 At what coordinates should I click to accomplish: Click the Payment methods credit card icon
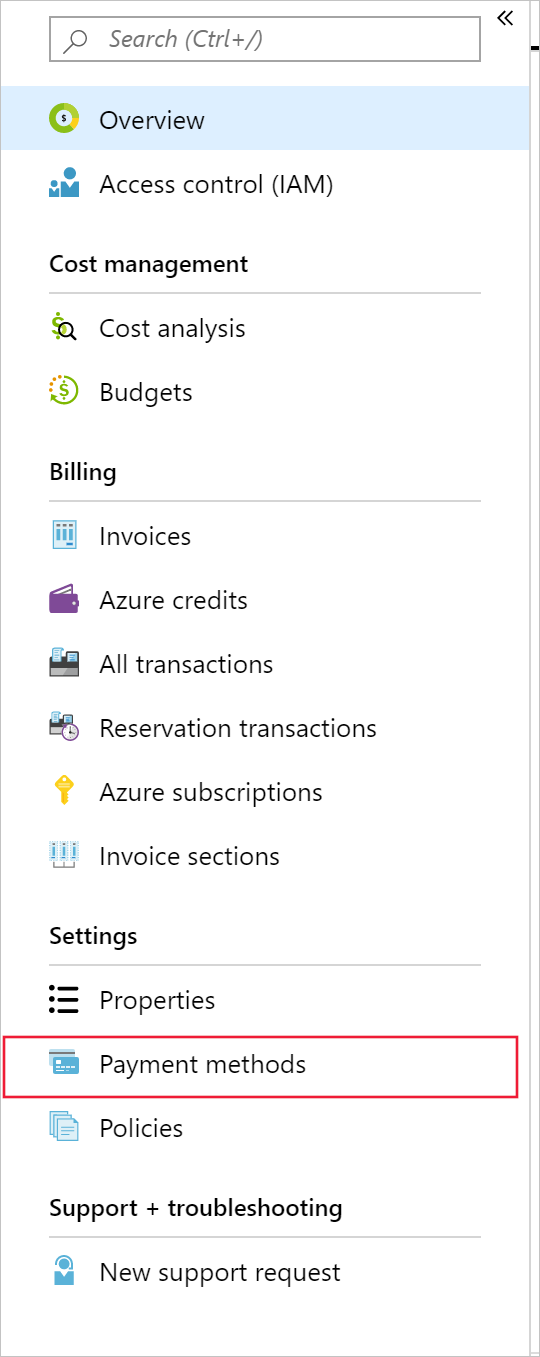(64, 1064)
